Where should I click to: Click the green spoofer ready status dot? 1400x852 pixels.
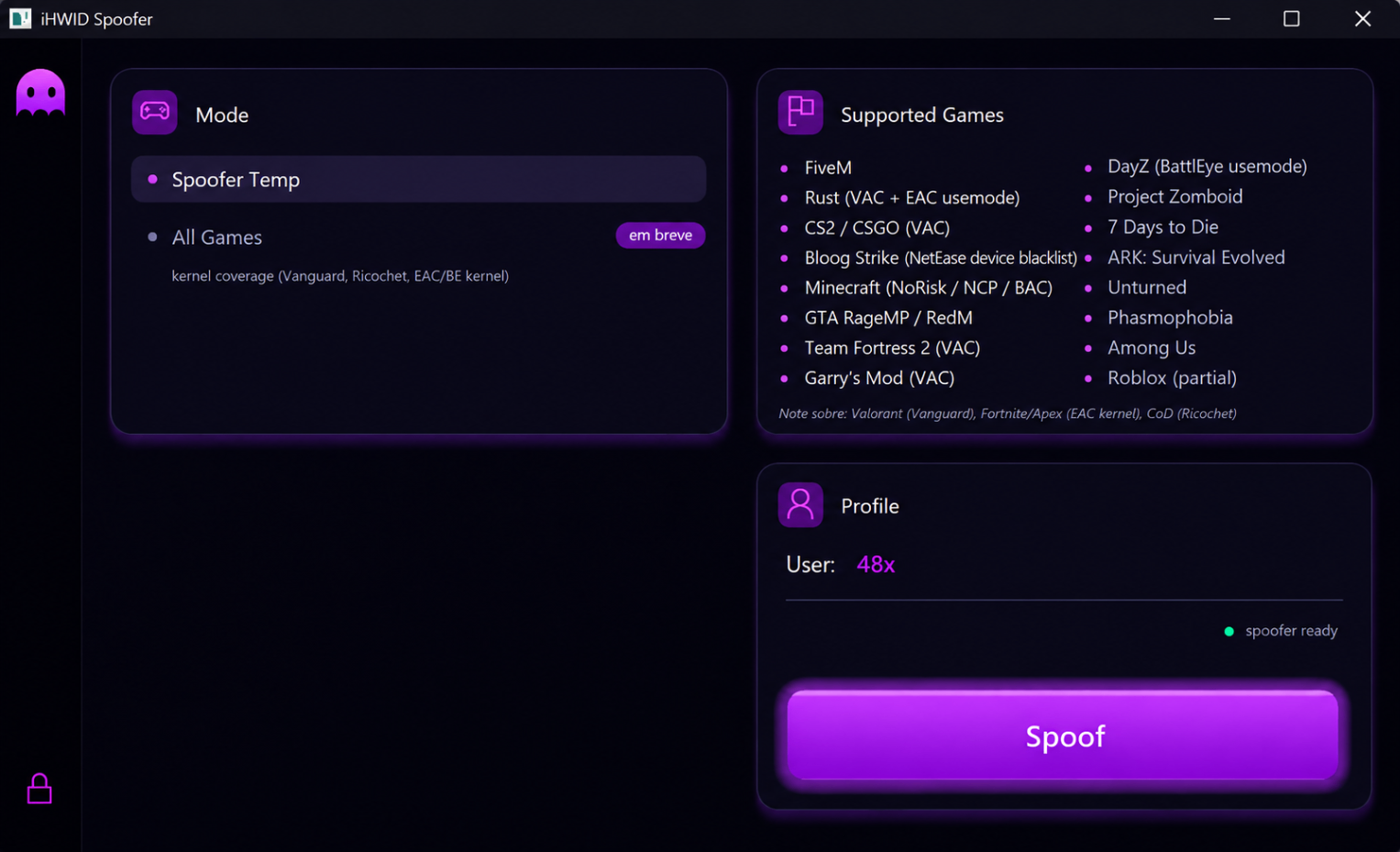(1229, 631)
